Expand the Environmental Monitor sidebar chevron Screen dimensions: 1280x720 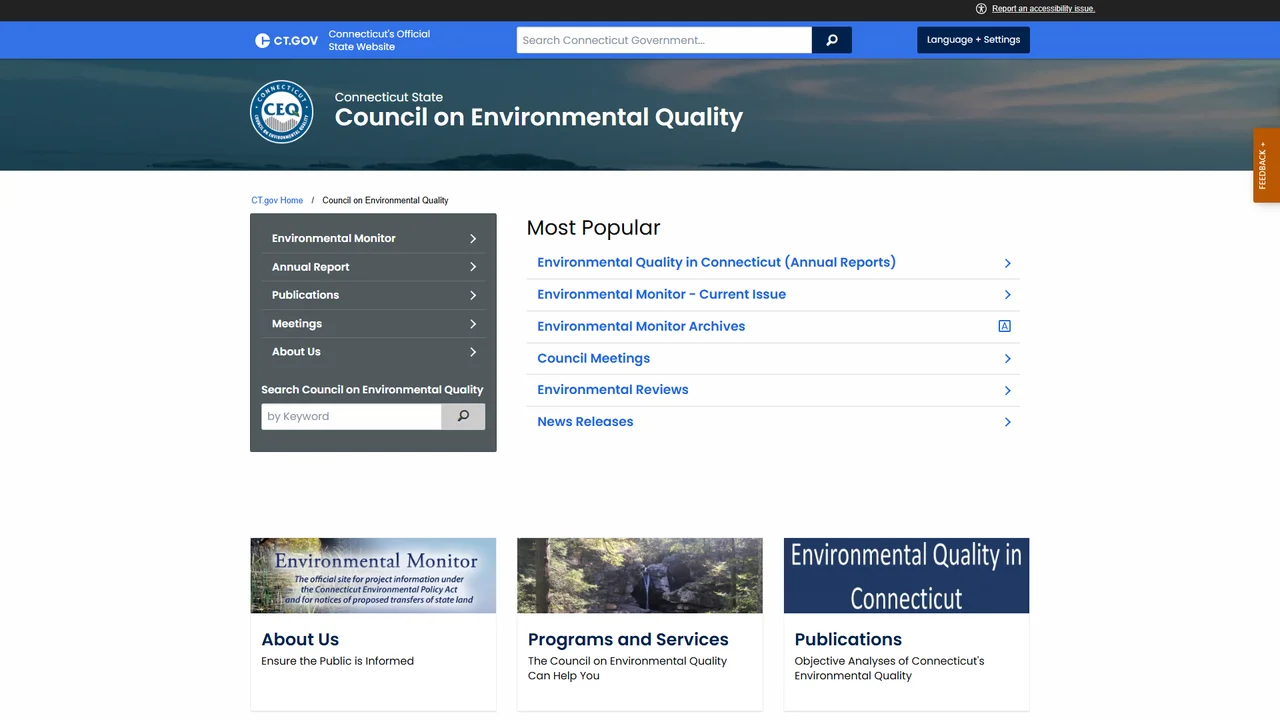[473, 239]
